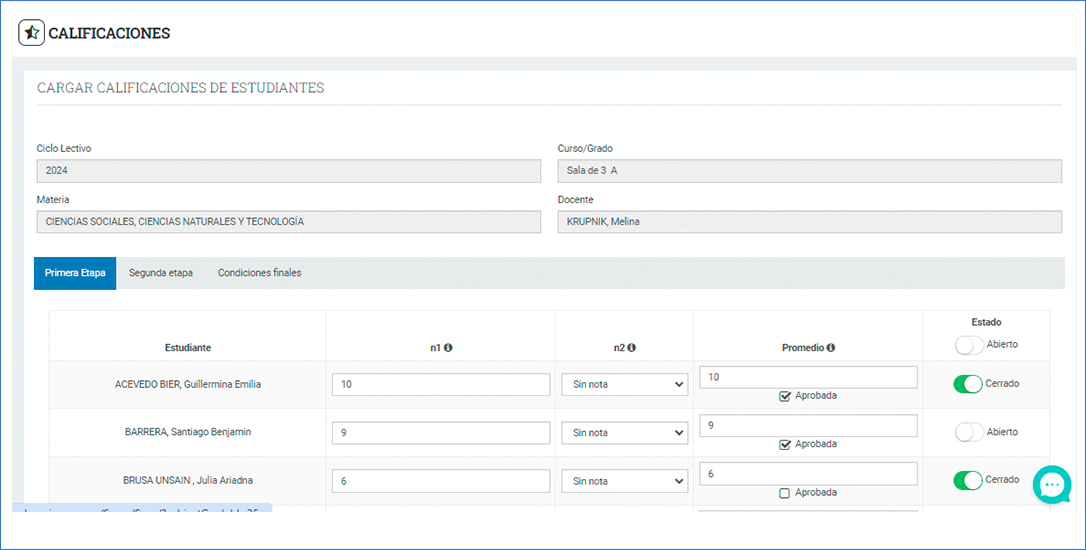Switch to the Segunda etapa tab
Image resolution: width=1086 pixels, height=550 pixels.
[161, 273]
